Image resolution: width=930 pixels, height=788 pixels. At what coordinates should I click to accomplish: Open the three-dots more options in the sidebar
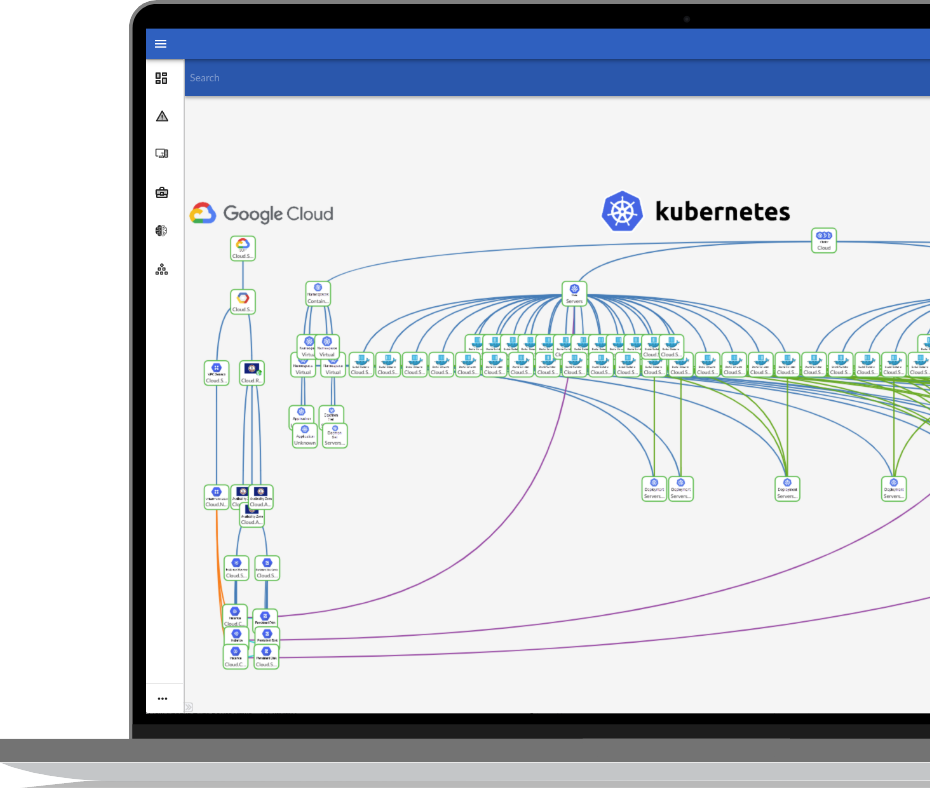tap(163, 698)
